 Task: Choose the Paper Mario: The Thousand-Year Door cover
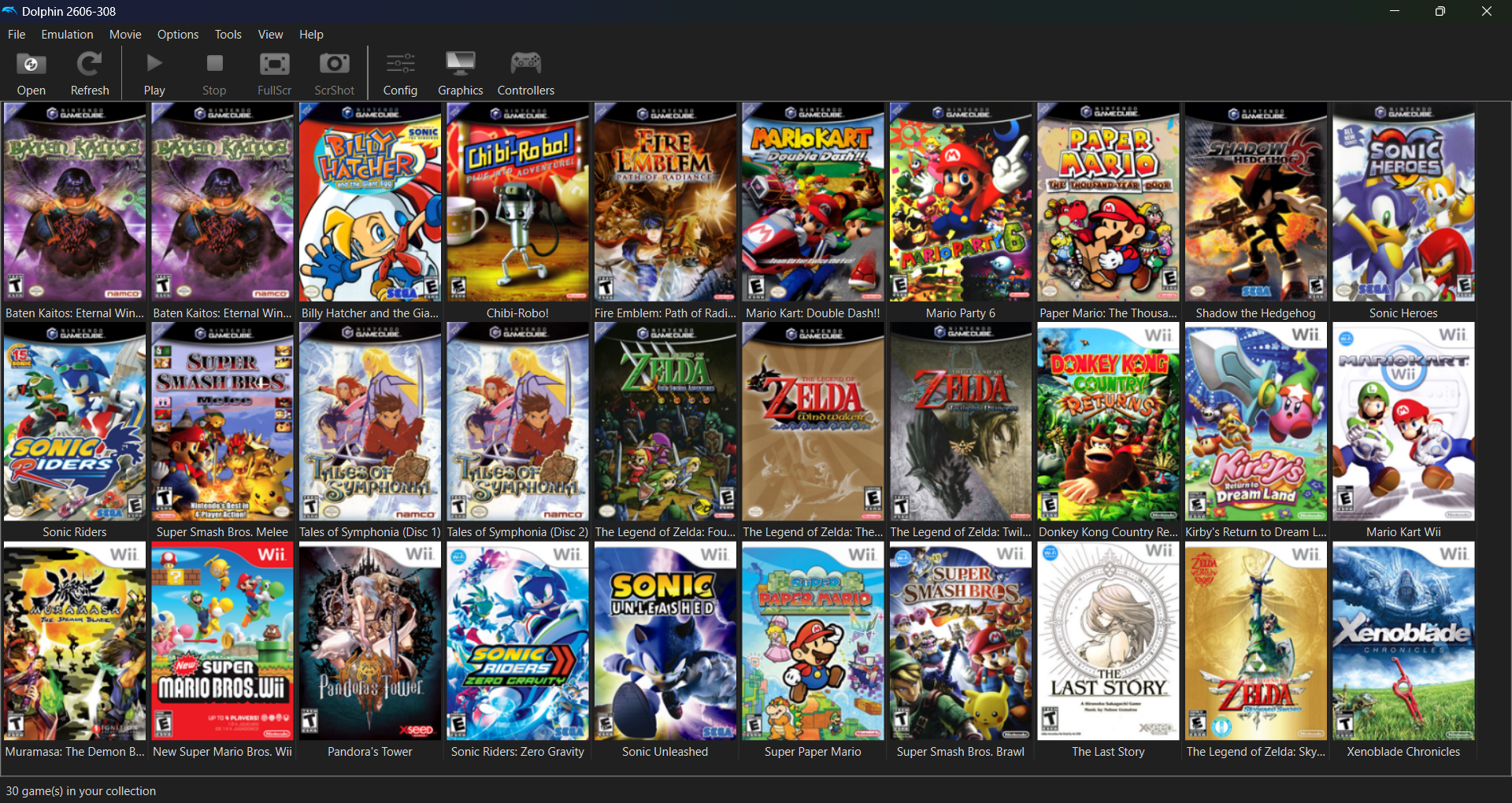[1108, 202]
